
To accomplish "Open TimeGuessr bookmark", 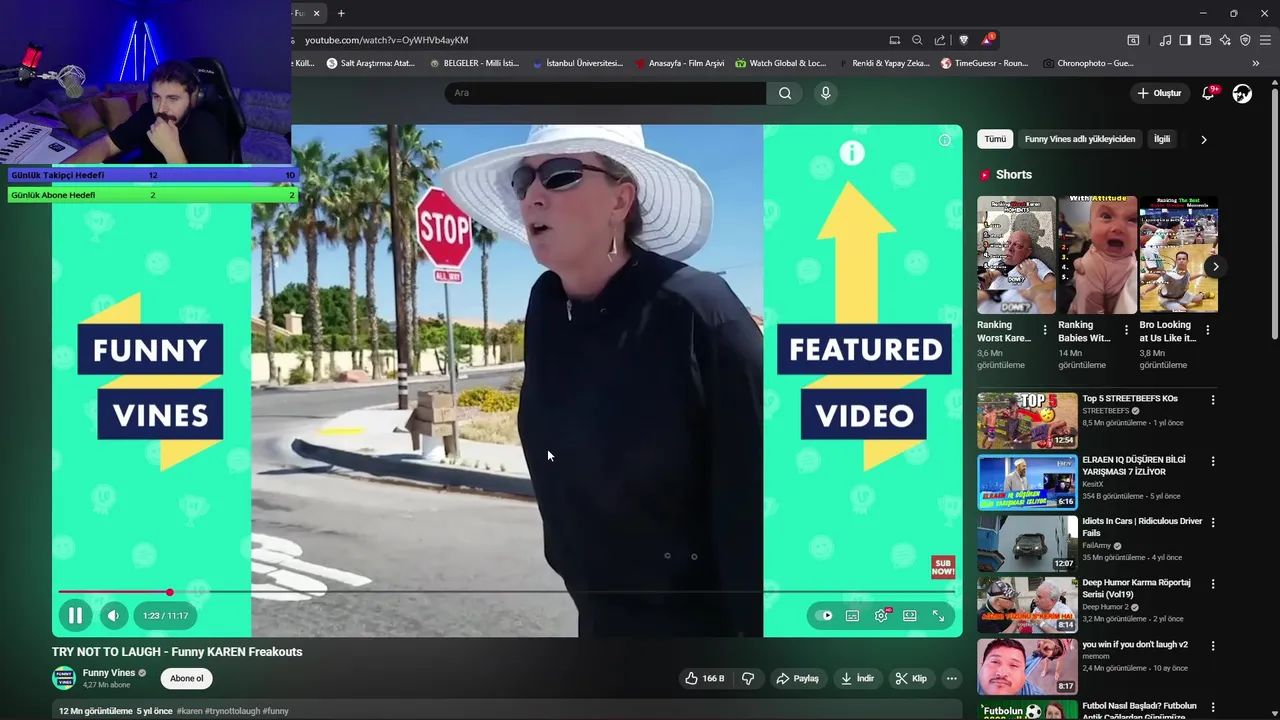I will click(984, 63).
